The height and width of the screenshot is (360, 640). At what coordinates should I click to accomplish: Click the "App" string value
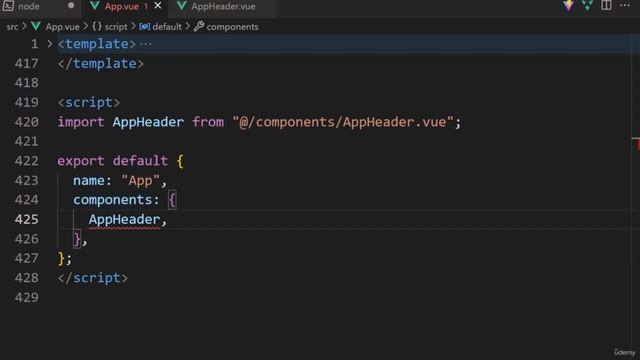(140, 180)
